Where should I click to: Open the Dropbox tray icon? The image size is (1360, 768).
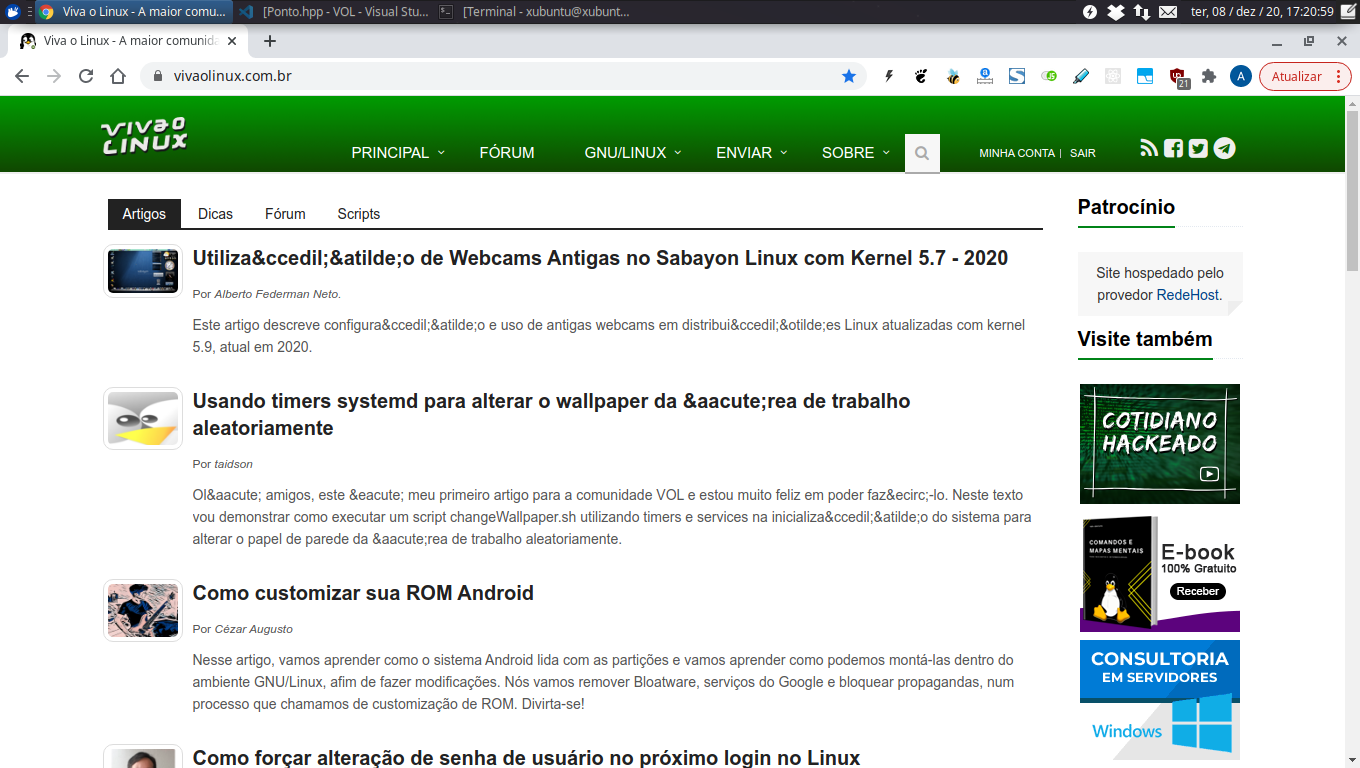click(1116, 12)
